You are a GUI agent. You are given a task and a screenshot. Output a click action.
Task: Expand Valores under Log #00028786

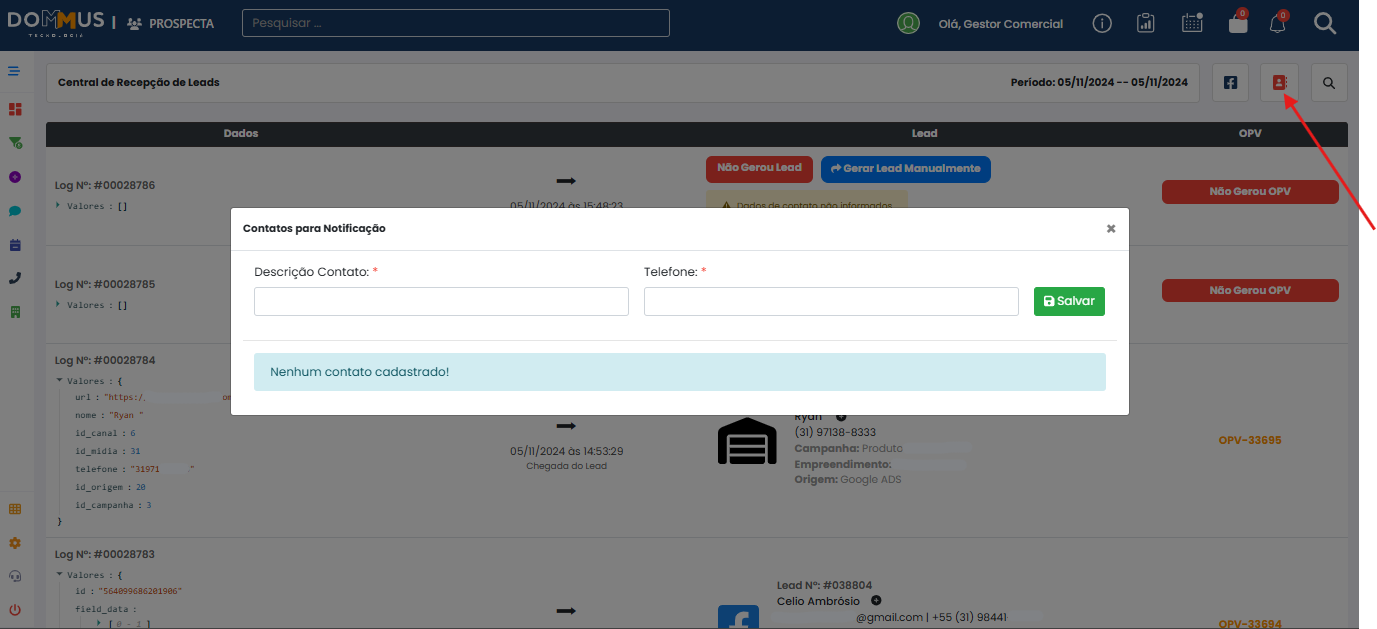(x=57, y=206)
